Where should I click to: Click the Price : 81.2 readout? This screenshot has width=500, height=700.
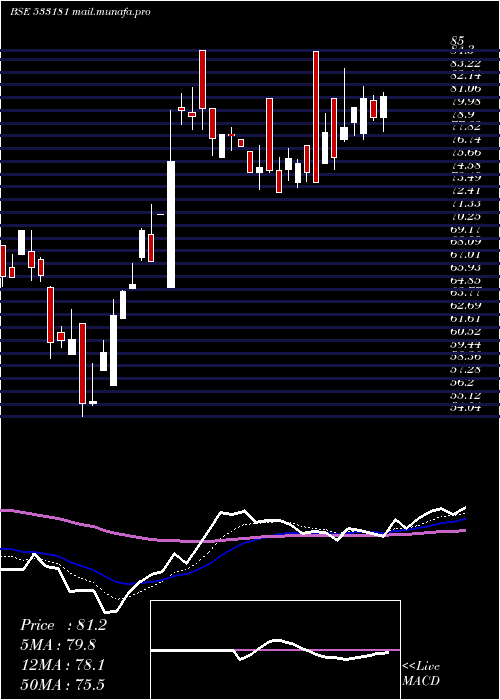tap(63, 625)
